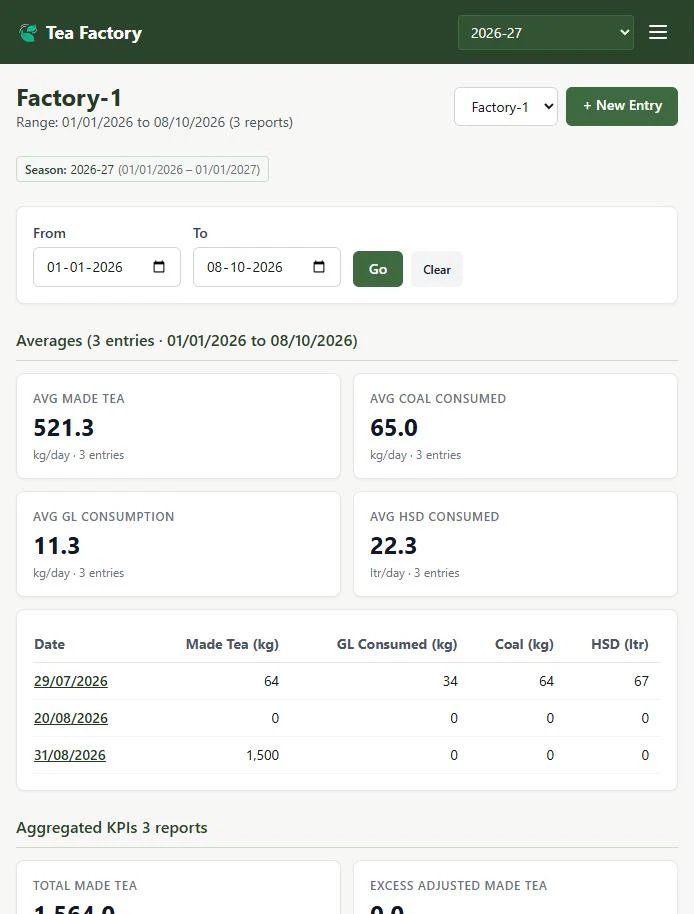Open calendar picker in To date field
The width and height of the screenshot is (694, 914).
[319, 267]
